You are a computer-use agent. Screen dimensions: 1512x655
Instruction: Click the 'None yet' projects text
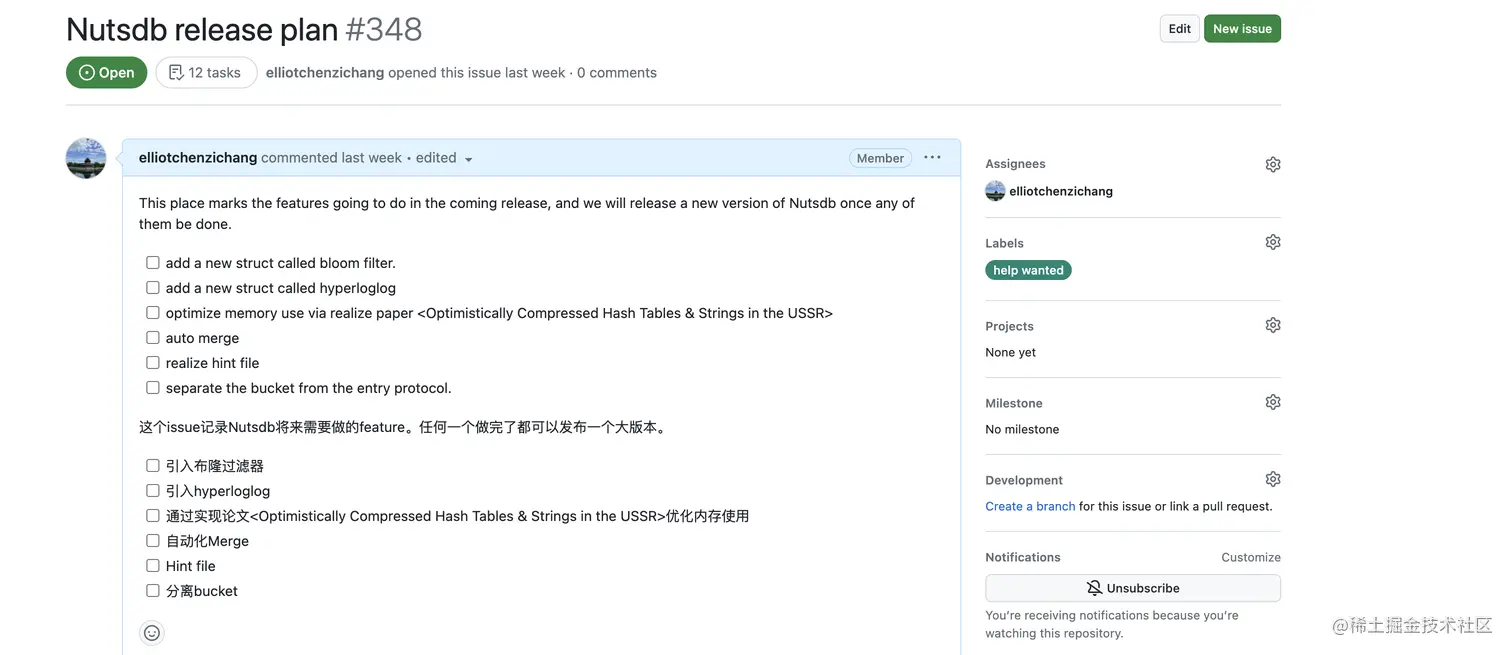(x=1010, y=352)
